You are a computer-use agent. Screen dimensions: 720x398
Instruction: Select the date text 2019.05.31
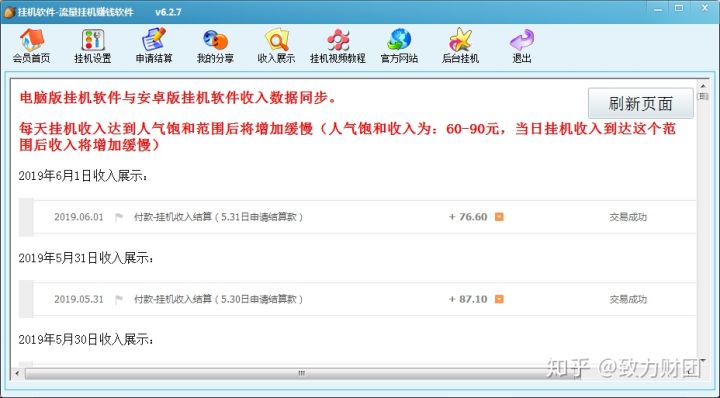tap(79, 299)
